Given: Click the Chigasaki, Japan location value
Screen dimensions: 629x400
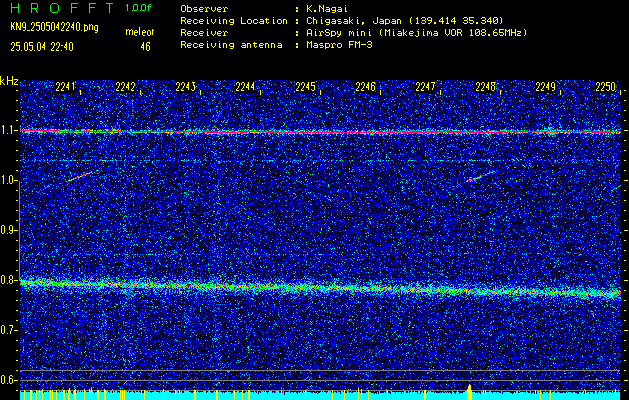Looking at the screenshot, I should pos(403,21).
